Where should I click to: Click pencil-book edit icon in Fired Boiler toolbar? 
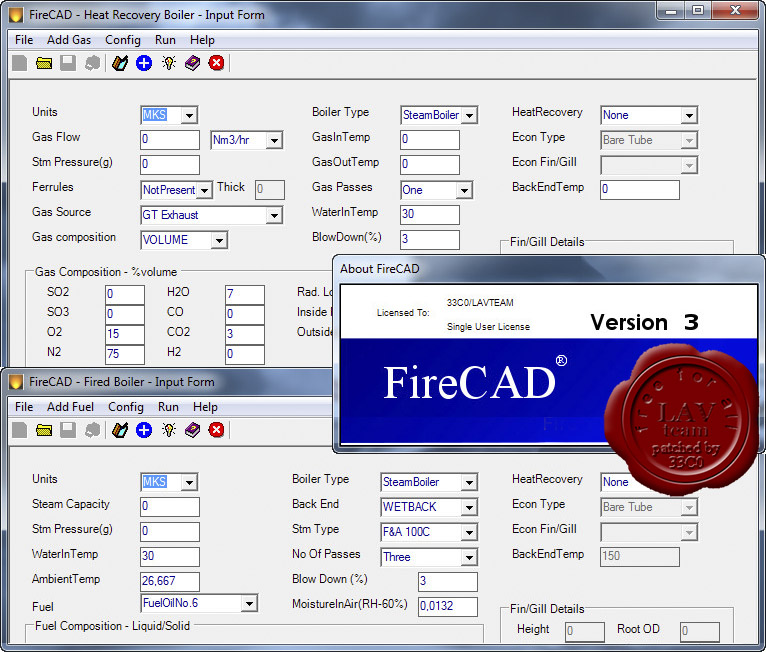tap(120, 430)
